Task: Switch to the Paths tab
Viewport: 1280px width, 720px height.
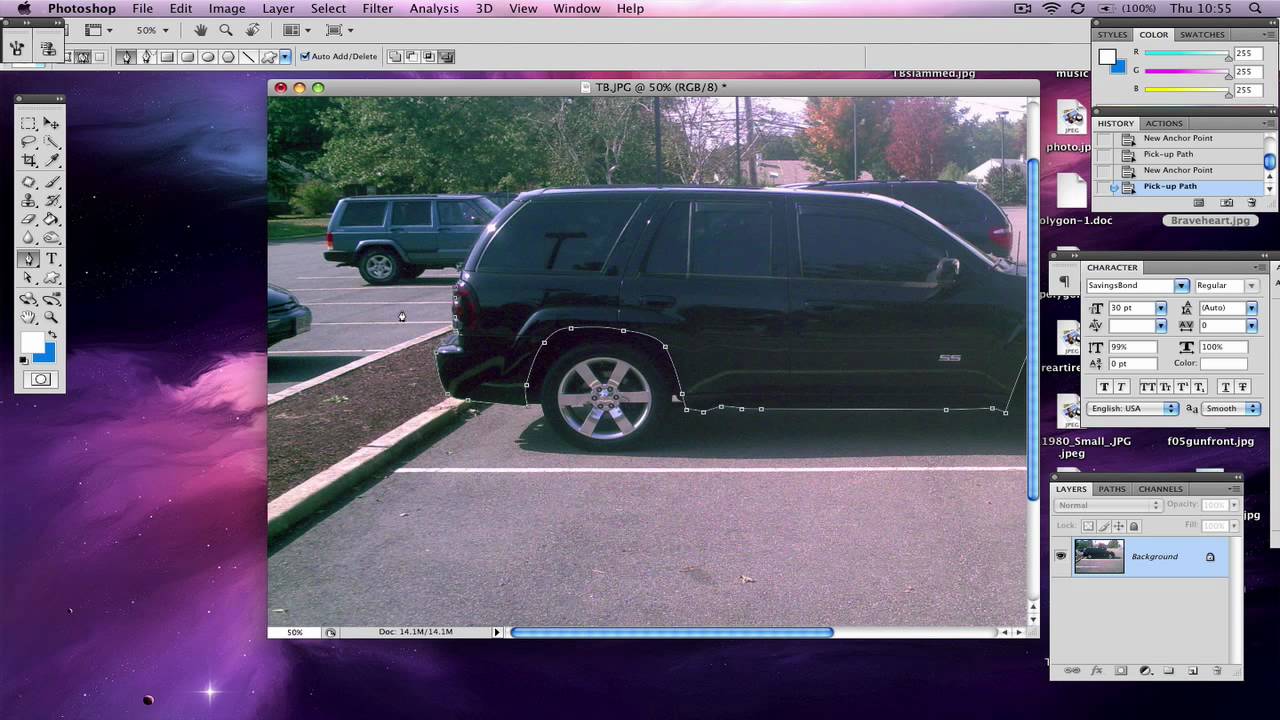Action: 1112,489
